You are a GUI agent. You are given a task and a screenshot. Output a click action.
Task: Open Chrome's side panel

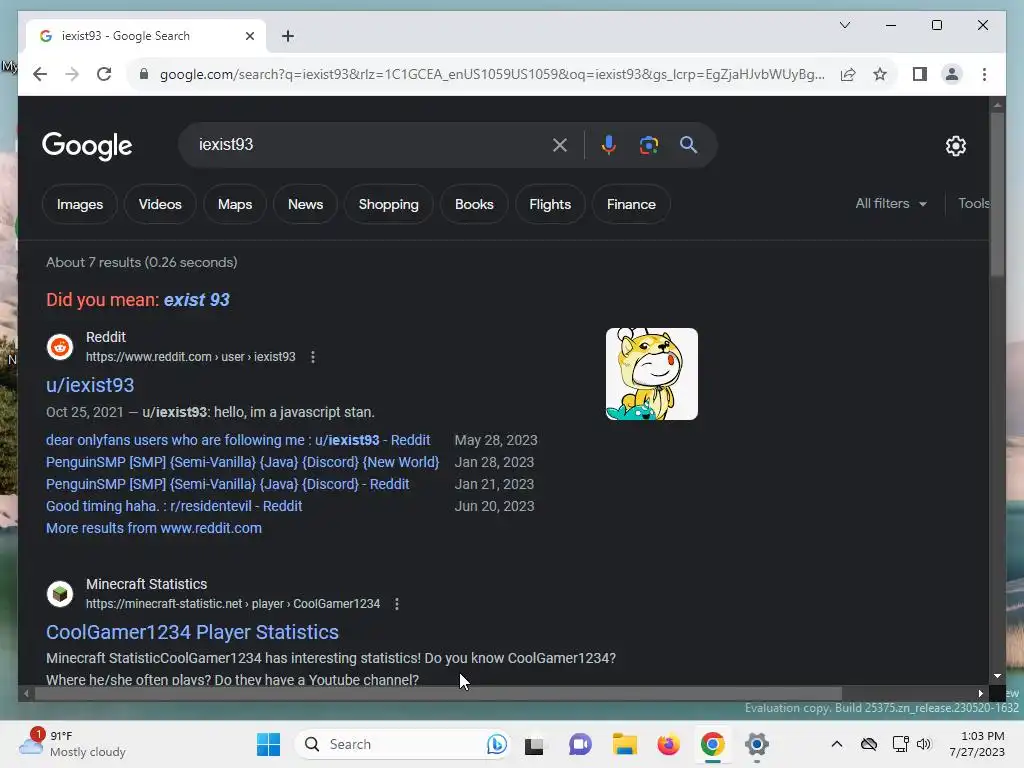click(920, 74)
